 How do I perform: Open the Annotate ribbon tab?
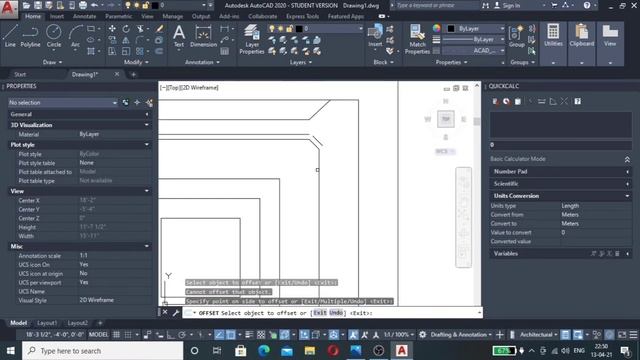click(x=84, y=16)
